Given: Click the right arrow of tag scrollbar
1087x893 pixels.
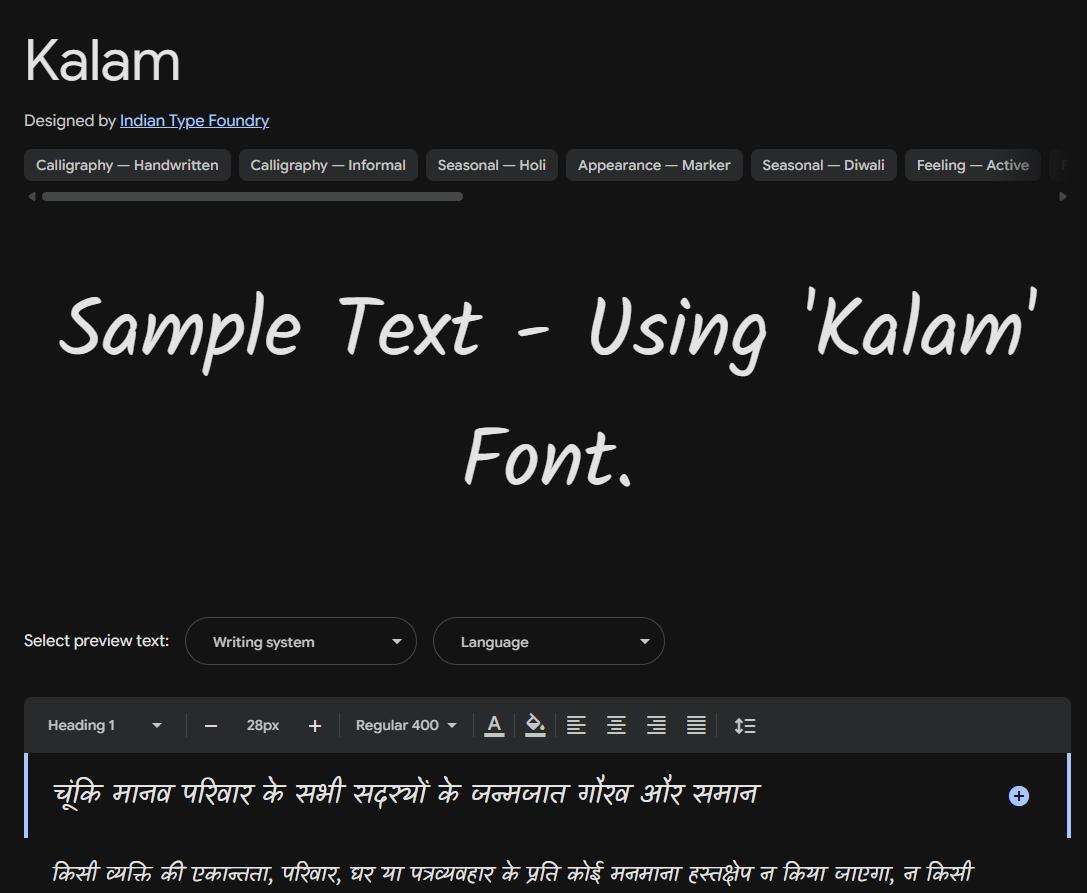Looking at the screenshot, I should (x=1063, y=197).
